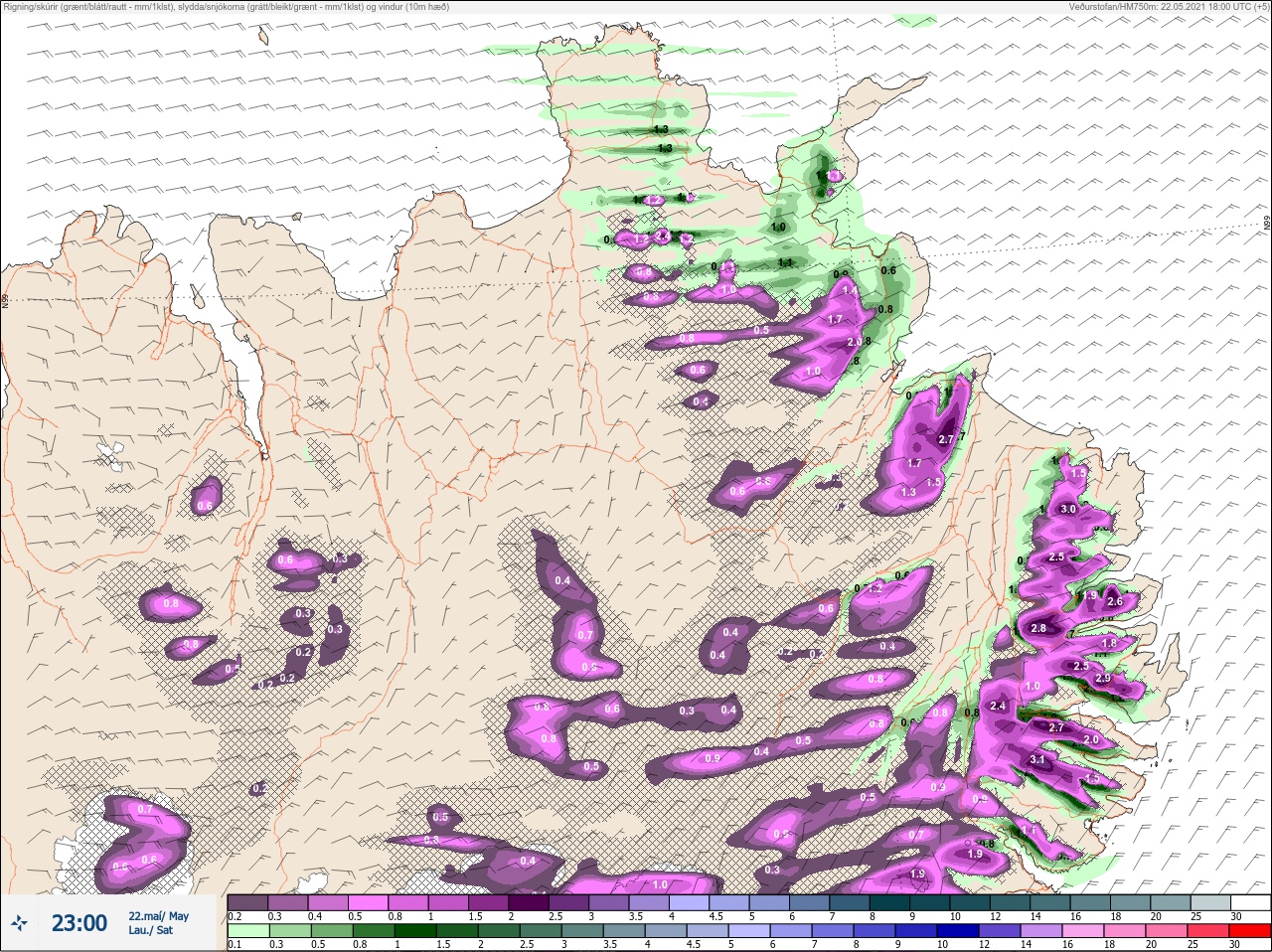Image resolution: width=1272 pixels, height=952 pixels.
Task: Click the N99 label on the left edge
Action: point(5,299)
